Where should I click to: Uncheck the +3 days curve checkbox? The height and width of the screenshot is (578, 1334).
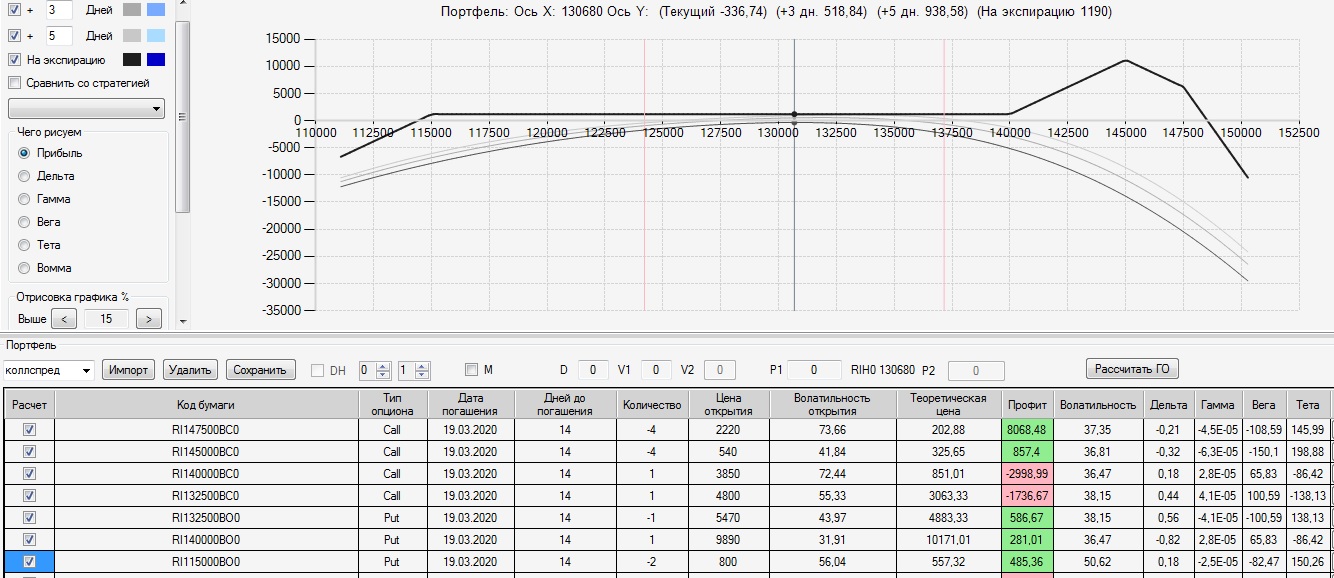tap(14, 10)
